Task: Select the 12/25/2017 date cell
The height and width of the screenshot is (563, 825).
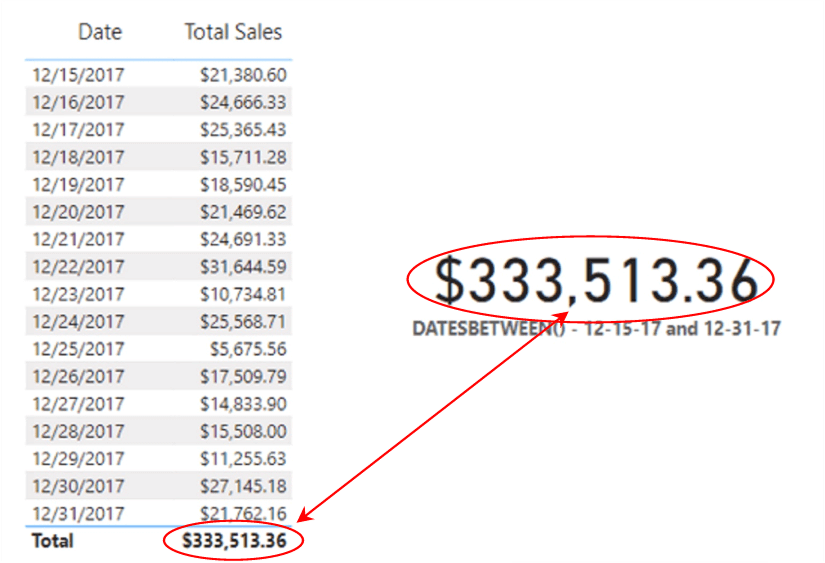Action: click(78, 349)
